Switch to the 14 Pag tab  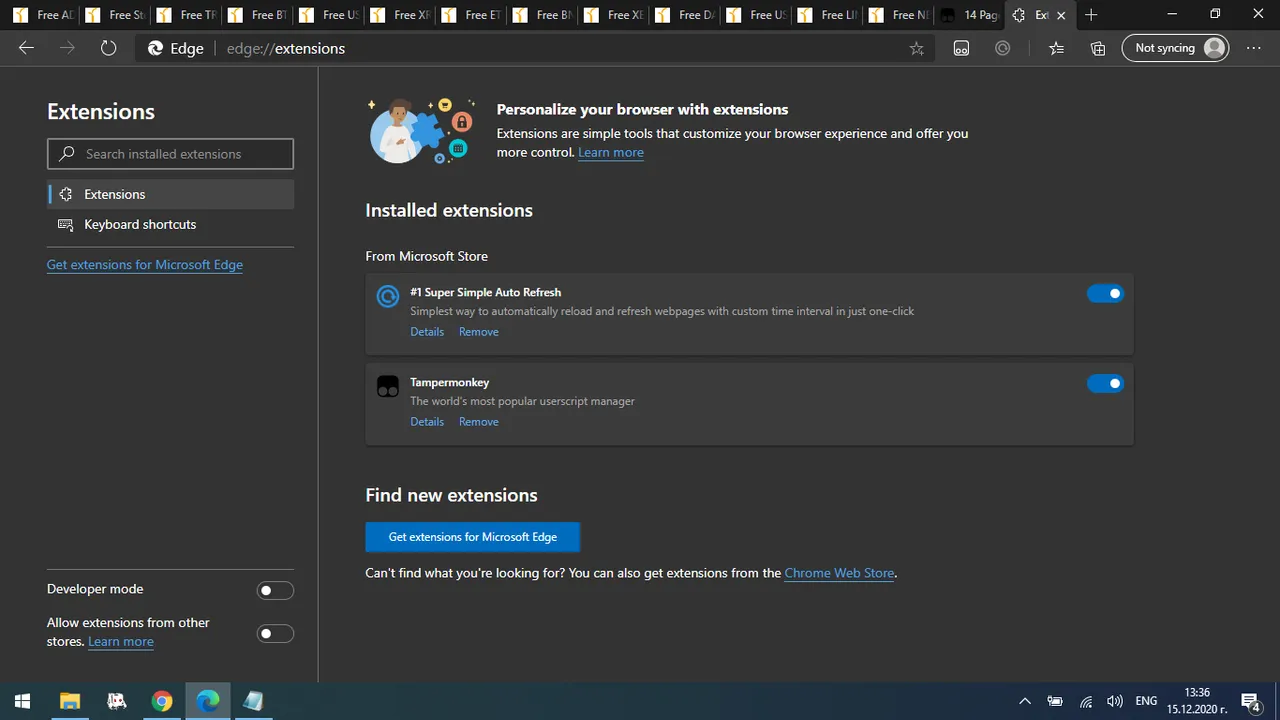click(x=969, y=15)
